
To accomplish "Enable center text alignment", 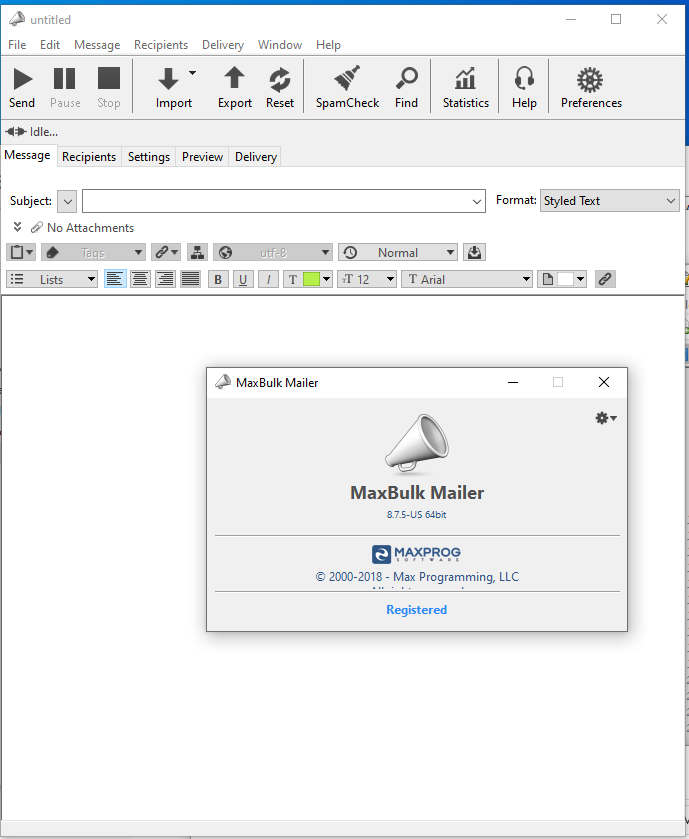I will pyautogui.click(x=140, y=280).
